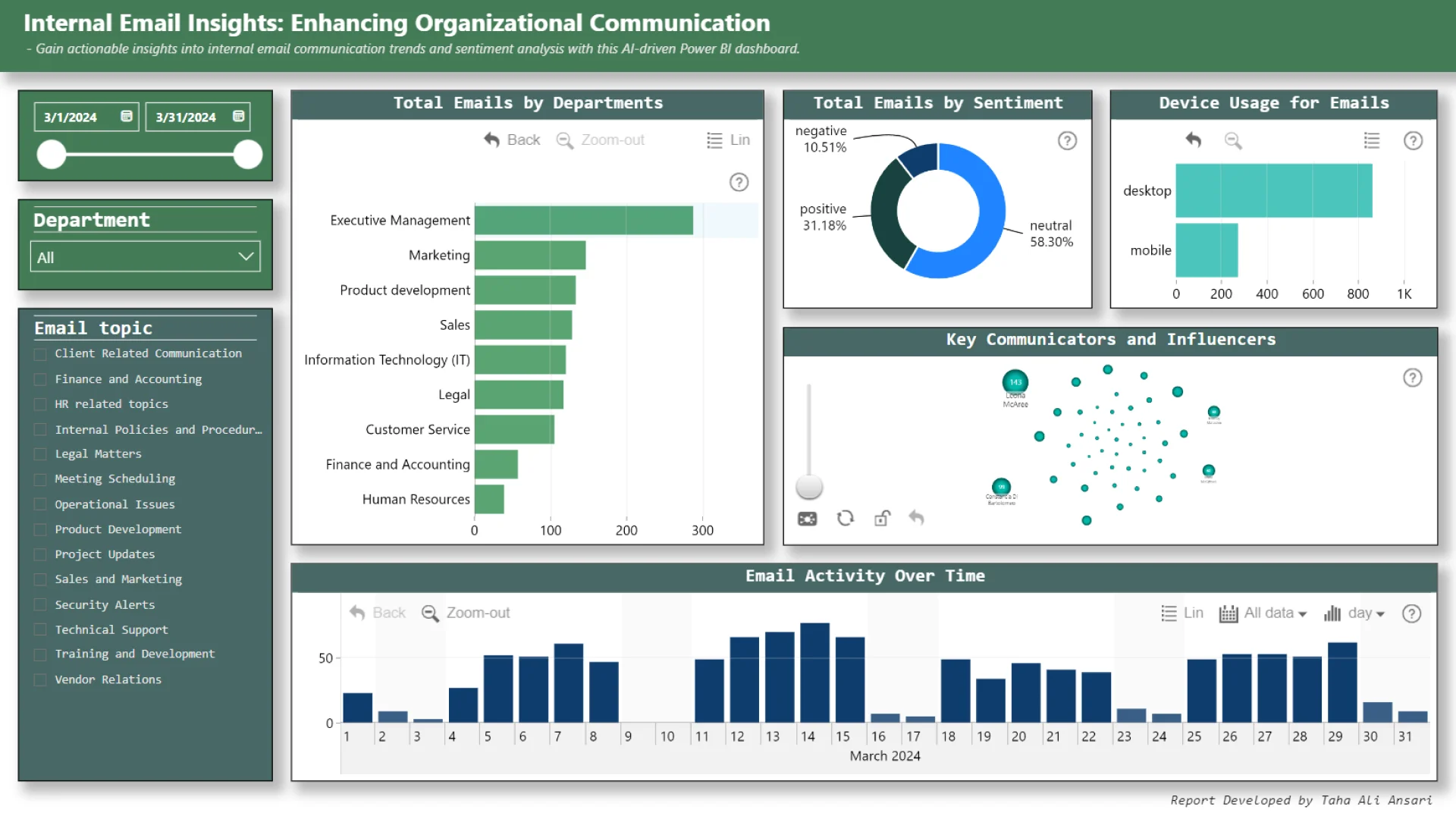Click the end date field 3/31/2024
Viewport: 1456px width, 819px height.
pyautogui.click(x=198, y=117)
